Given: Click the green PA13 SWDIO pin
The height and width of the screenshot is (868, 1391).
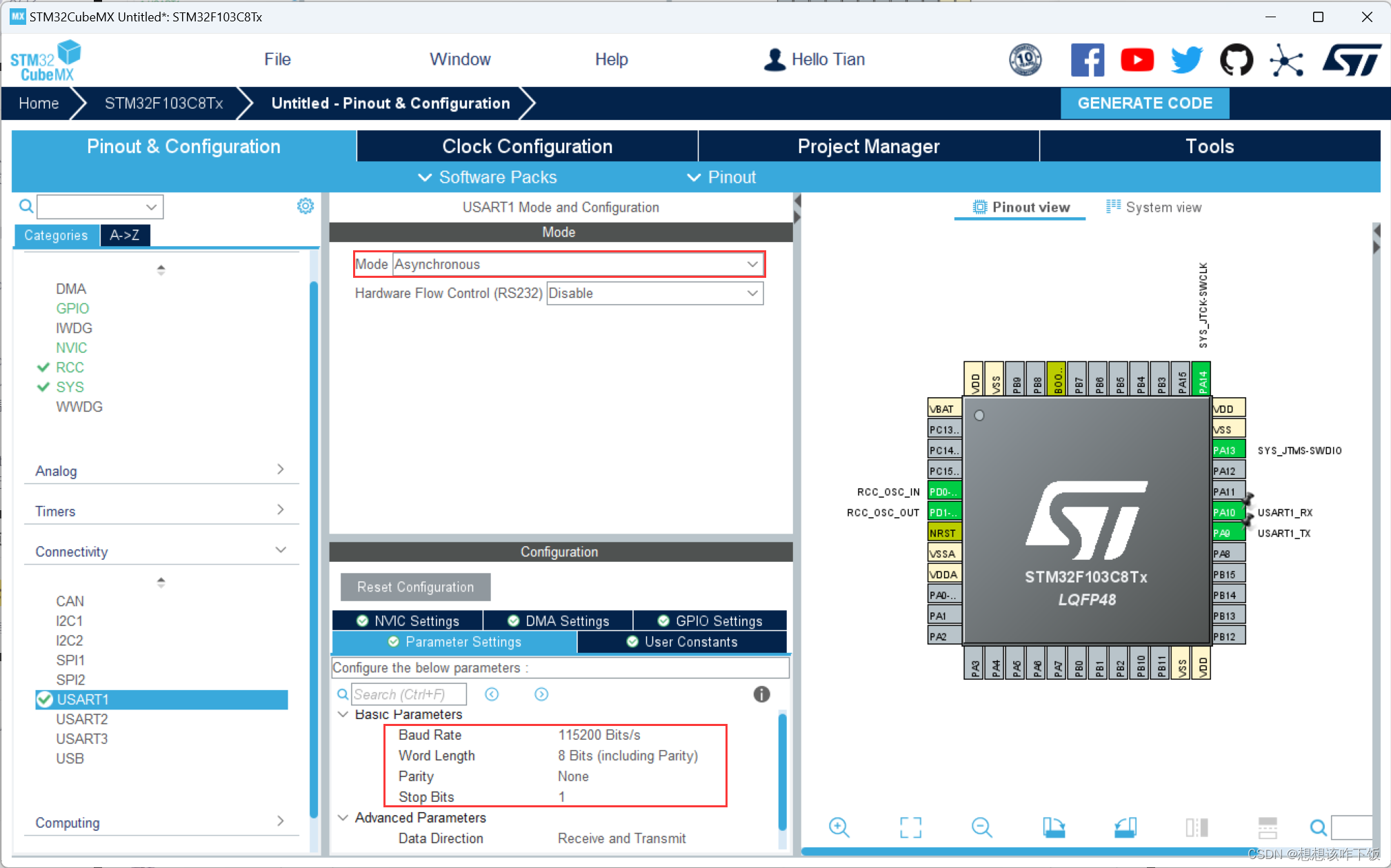Looking at the screenshot, I should click(1227, 450).
